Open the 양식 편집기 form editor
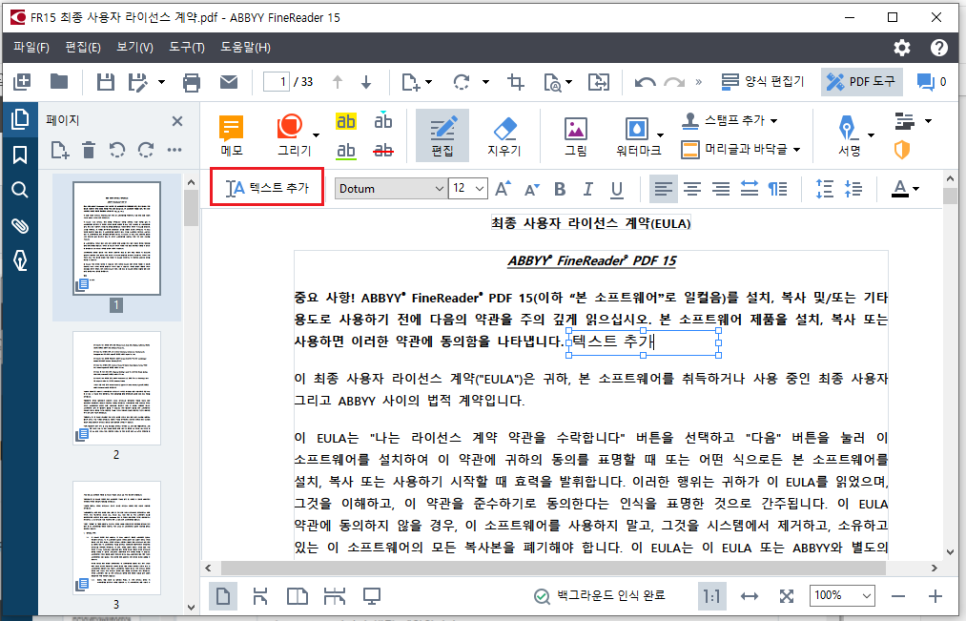The image size is (966, 621). (x=763, y=81)
